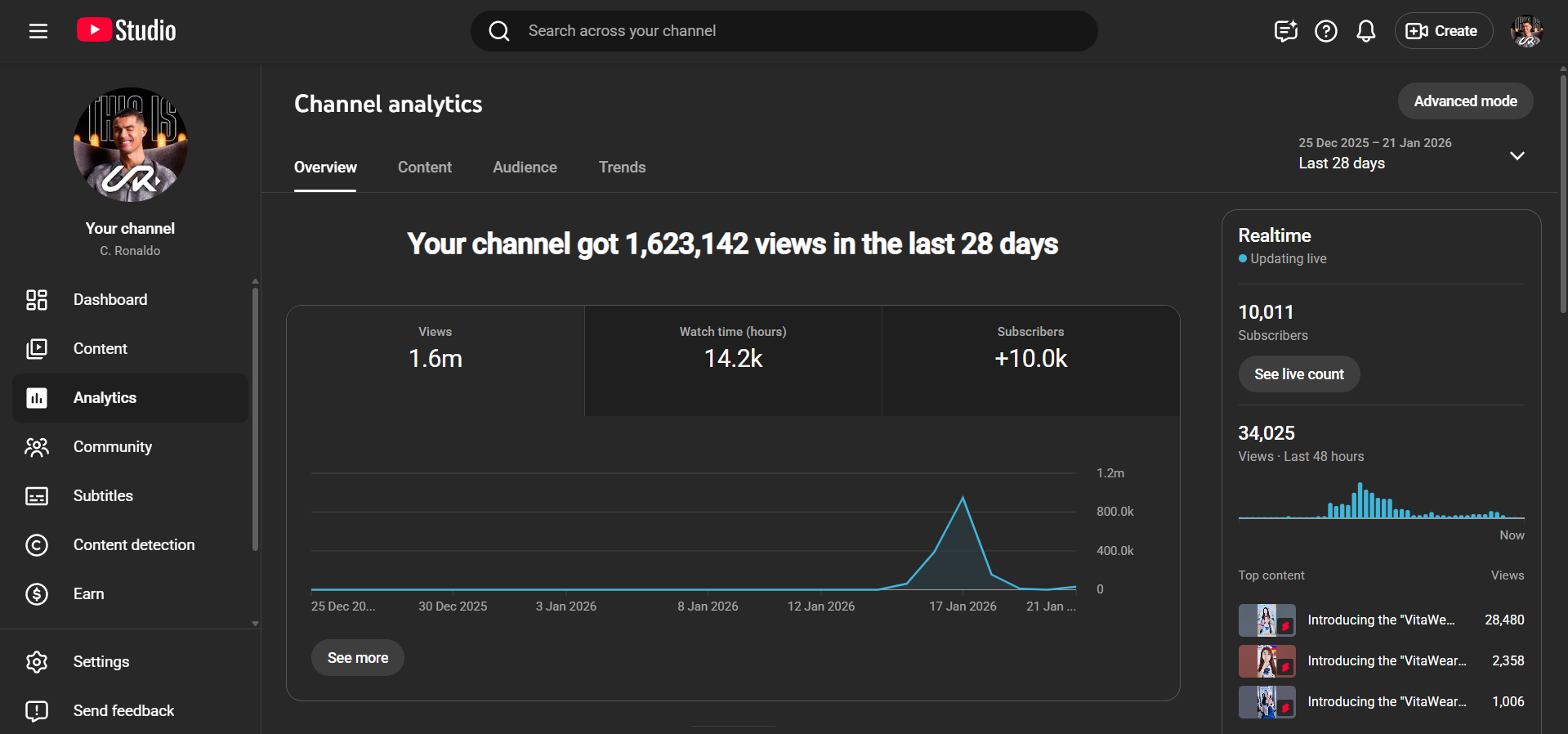The width and height of the screenshot is (1568, 734).
Task: Open the feedback comments icon in header
Action: (1285, 31)
